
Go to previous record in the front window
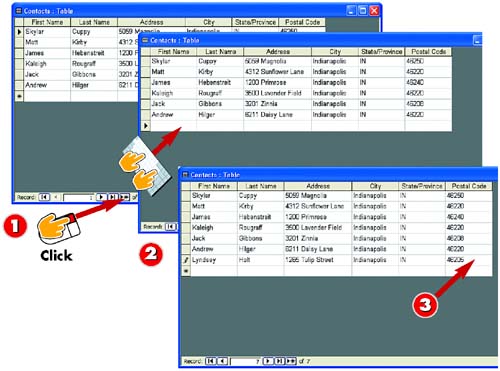(x=222, y=361)
